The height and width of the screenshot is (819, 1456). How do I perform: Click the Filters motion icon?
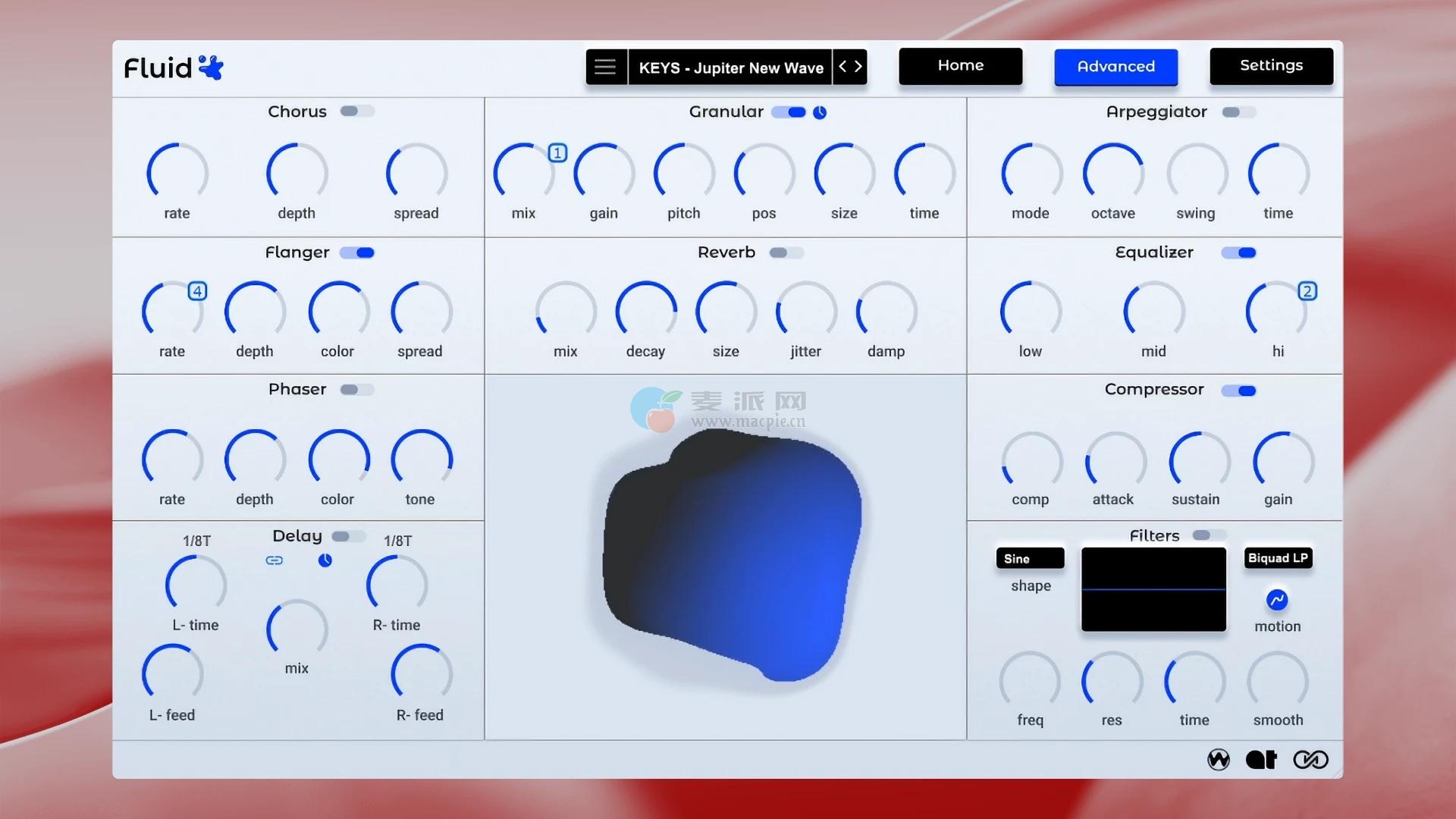click(x=1277, y=600)
